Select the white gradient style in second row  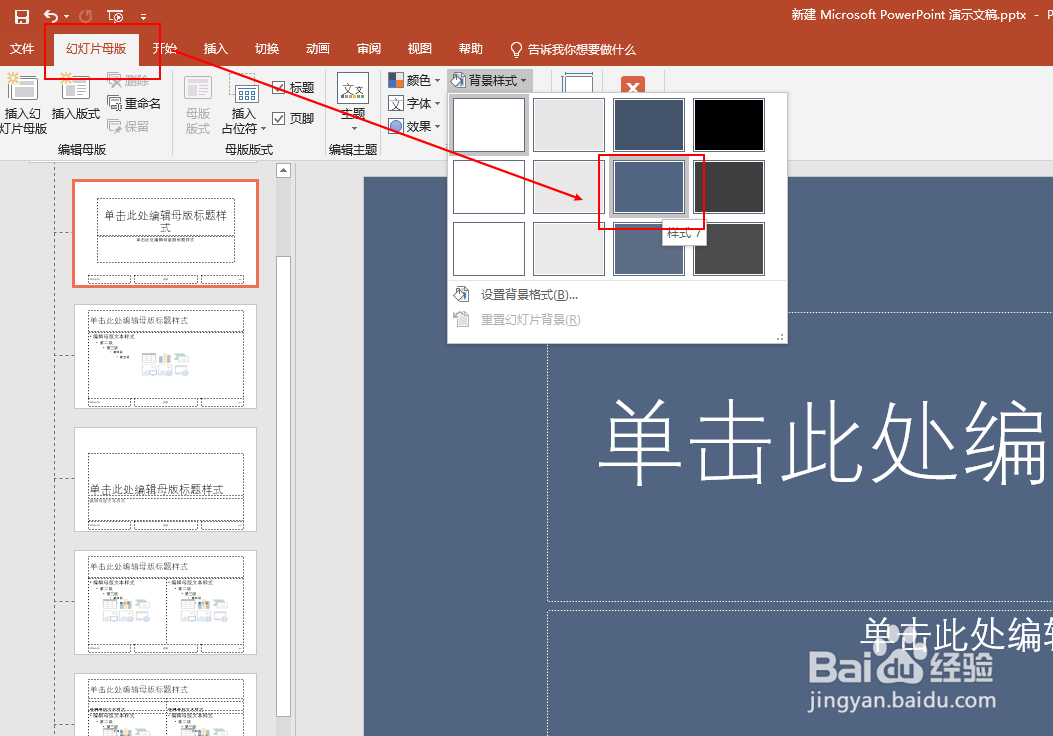click(x=489, y=187)
